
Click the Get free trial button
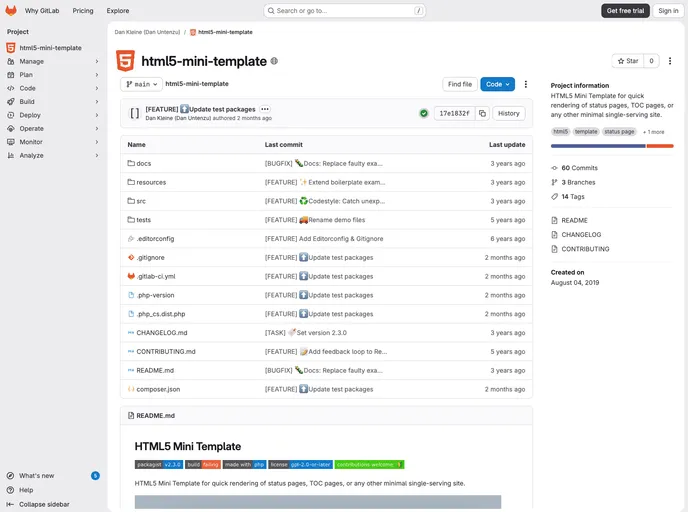click(625, 10)
